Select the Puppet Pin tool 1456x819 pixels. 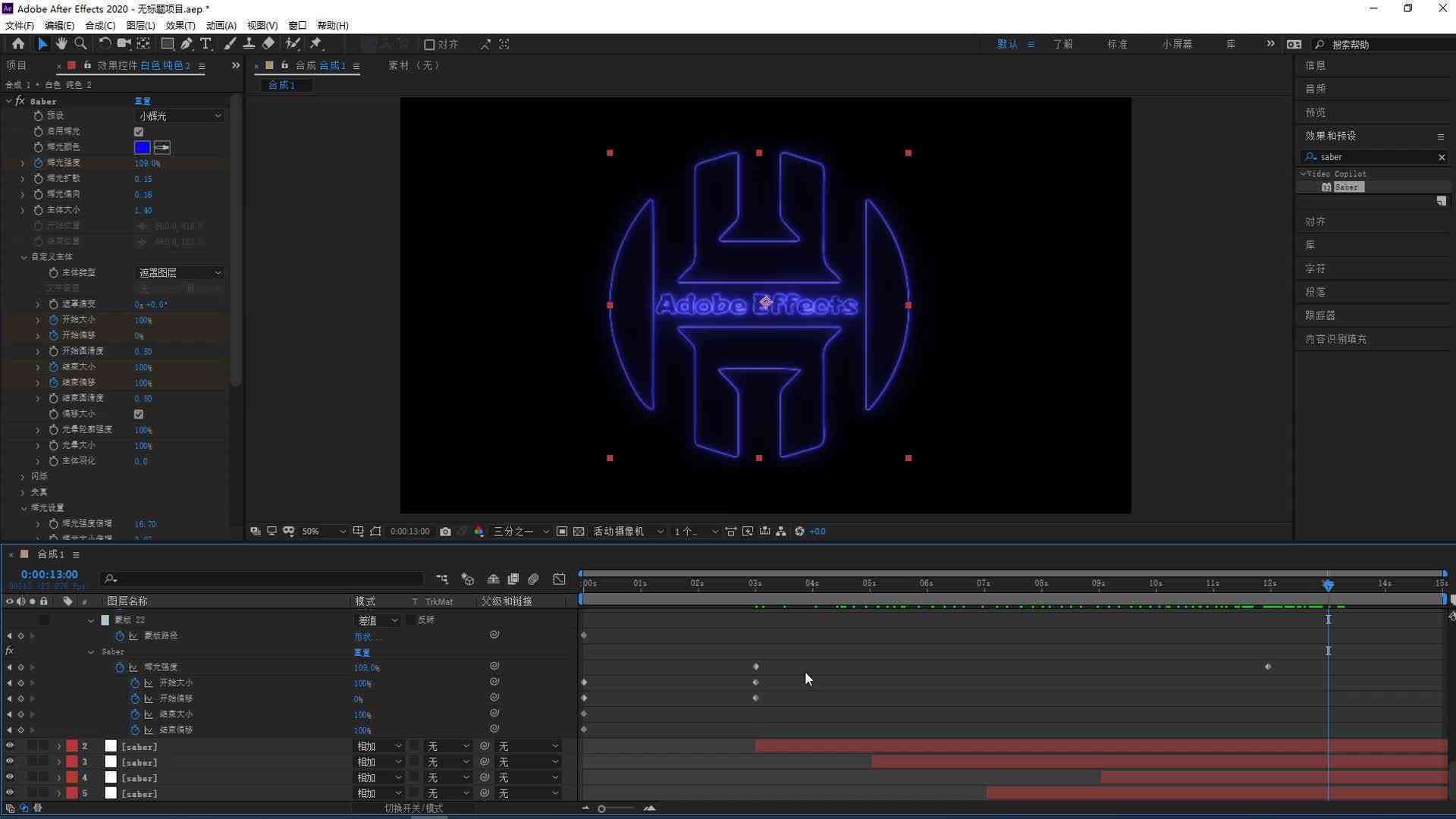coord(316,44)
